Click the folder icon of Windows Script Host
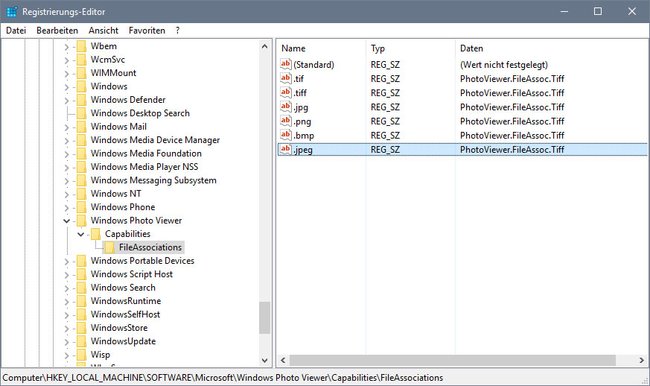Image resolution: width=650 pixels, height=386 pixels. (82, 274)
